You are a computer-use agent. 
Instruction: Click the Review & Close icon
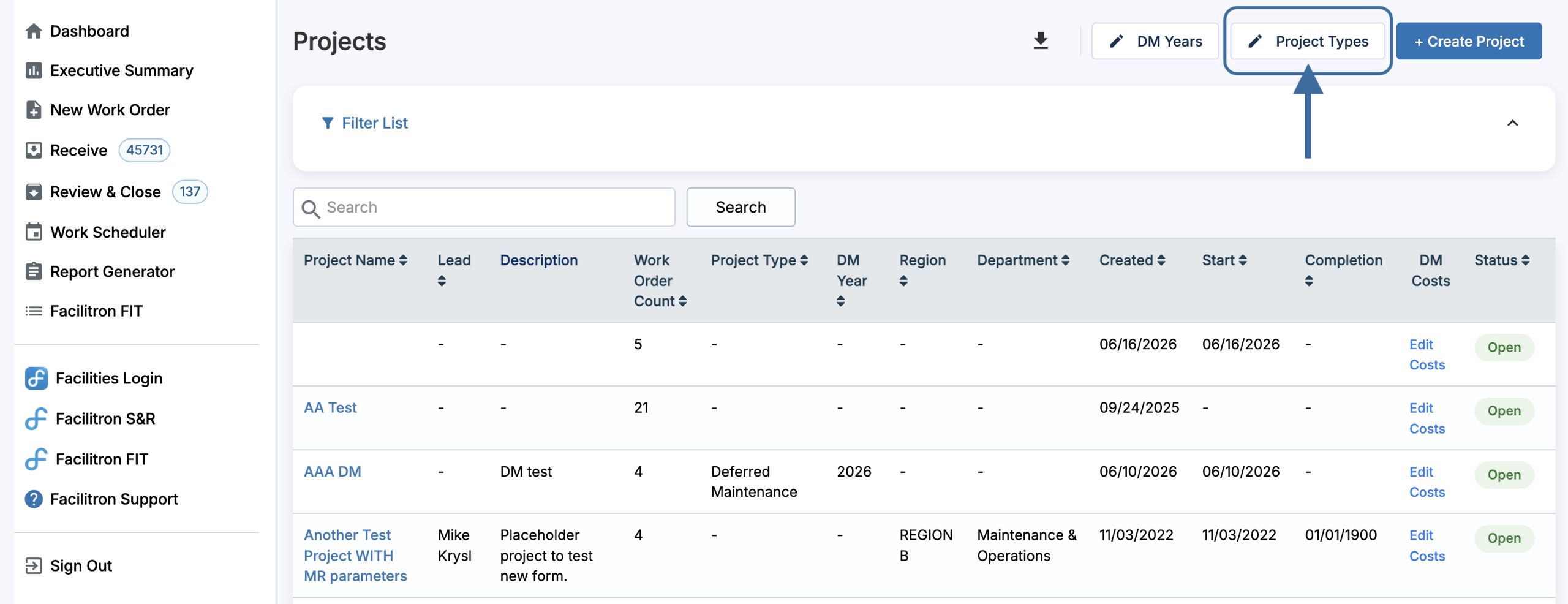(x=34, y=192)
